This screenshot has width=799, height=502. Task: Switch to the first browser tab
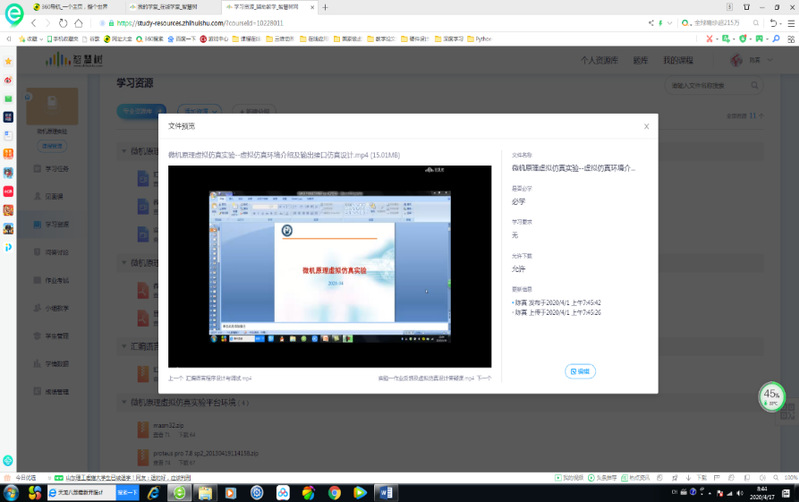click(68, 6)
